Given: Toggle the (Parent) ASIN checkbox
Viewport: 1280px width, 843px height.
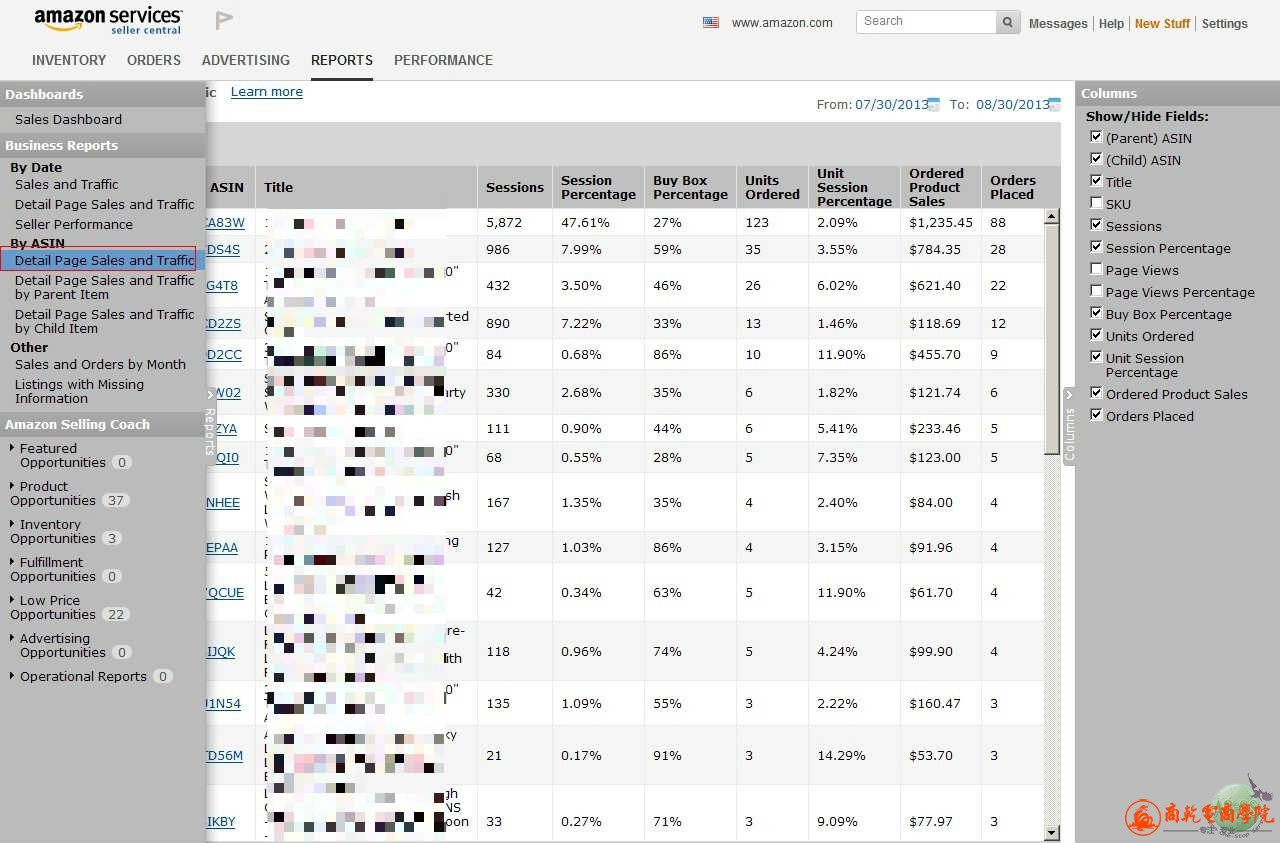Looking at the screenshot, I should pos(1096,137).
